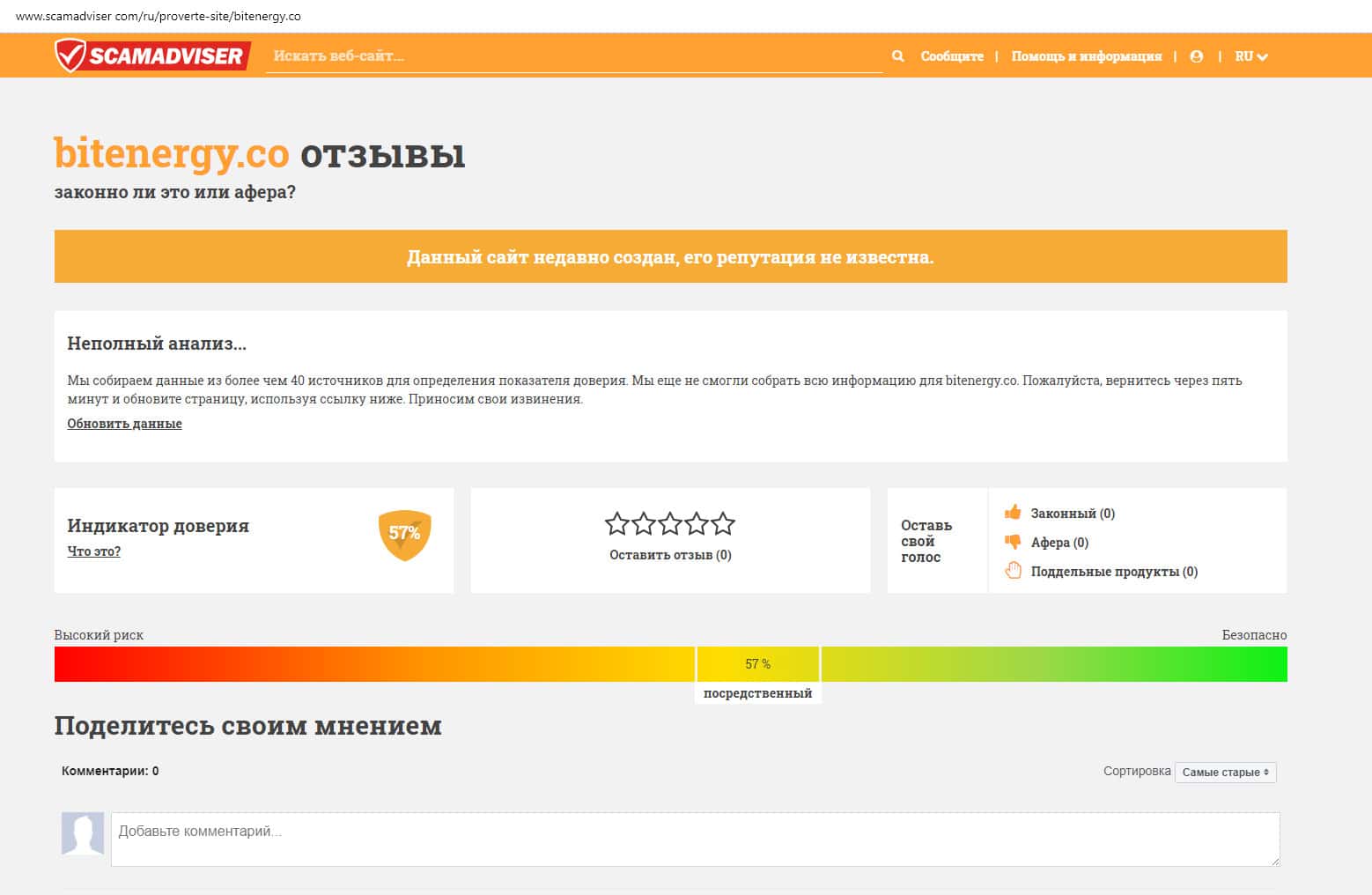Select the third rating star

670,524
